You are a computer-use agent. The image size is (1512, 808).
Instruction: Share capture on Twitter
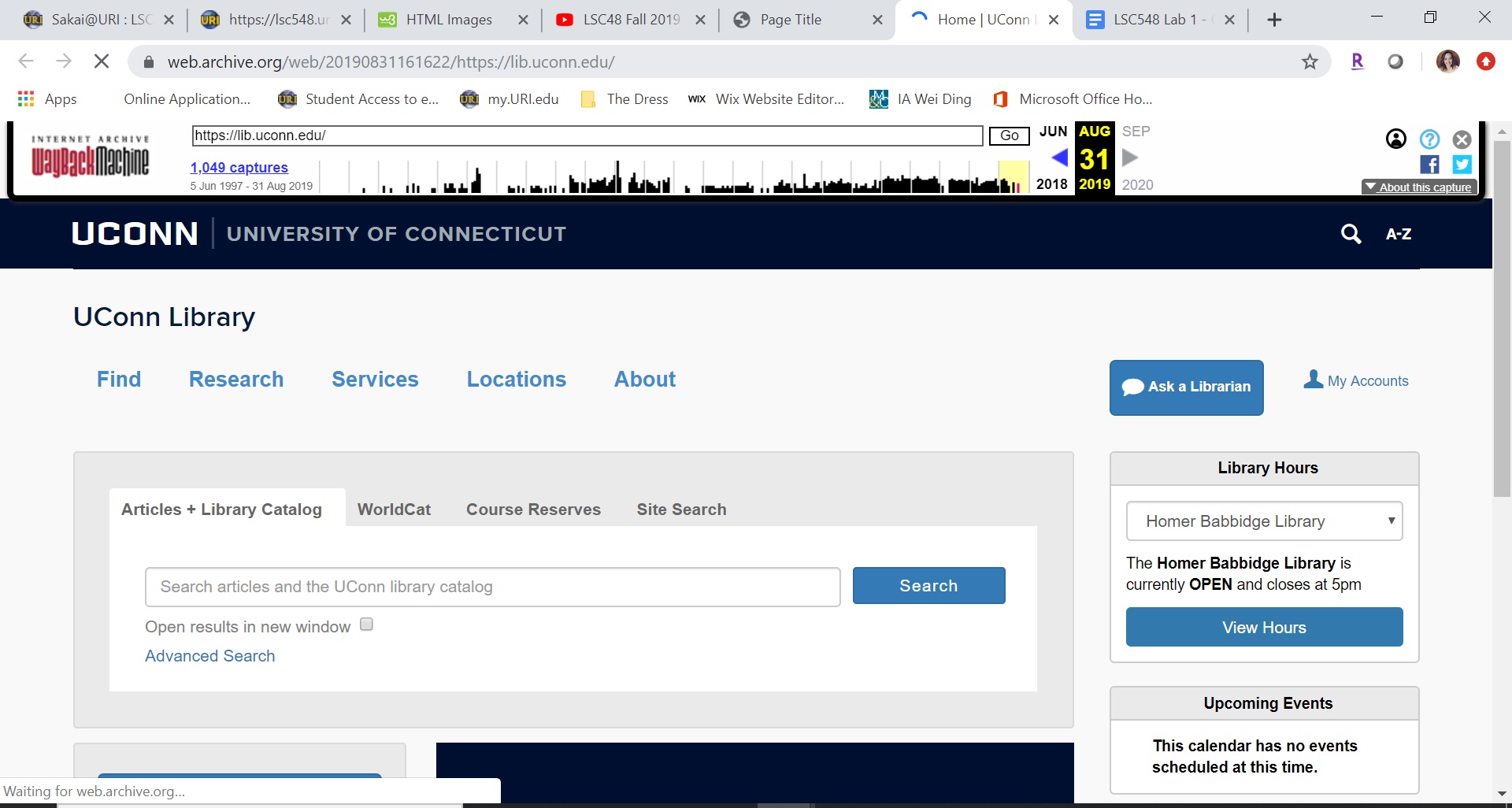tap(1462, 165)
